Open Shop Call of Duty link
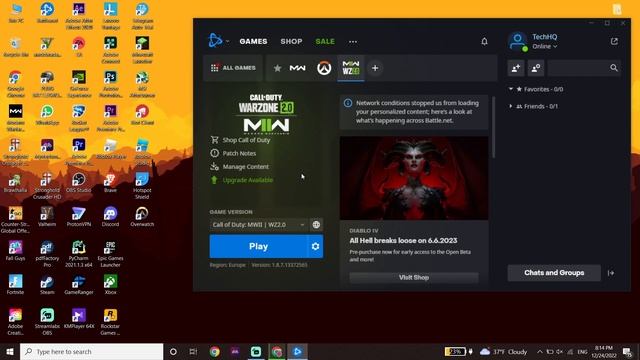The height and width of the screenshot is (360, 640). 240,140
